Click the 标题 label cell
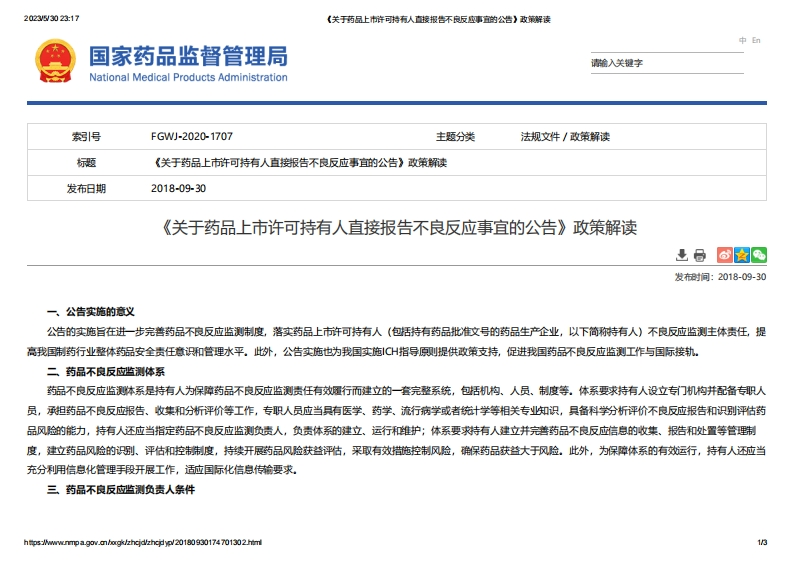The image size is (793, 561). (x=86, y=163)
